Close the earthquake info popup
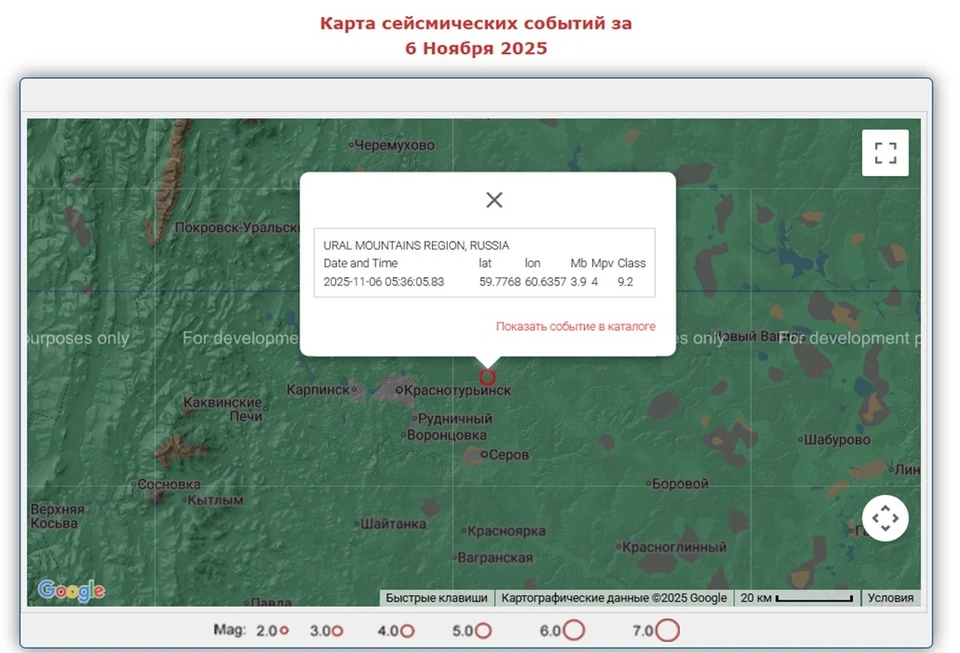The width and height of the screenshot is (960, 653). [494, 200]
